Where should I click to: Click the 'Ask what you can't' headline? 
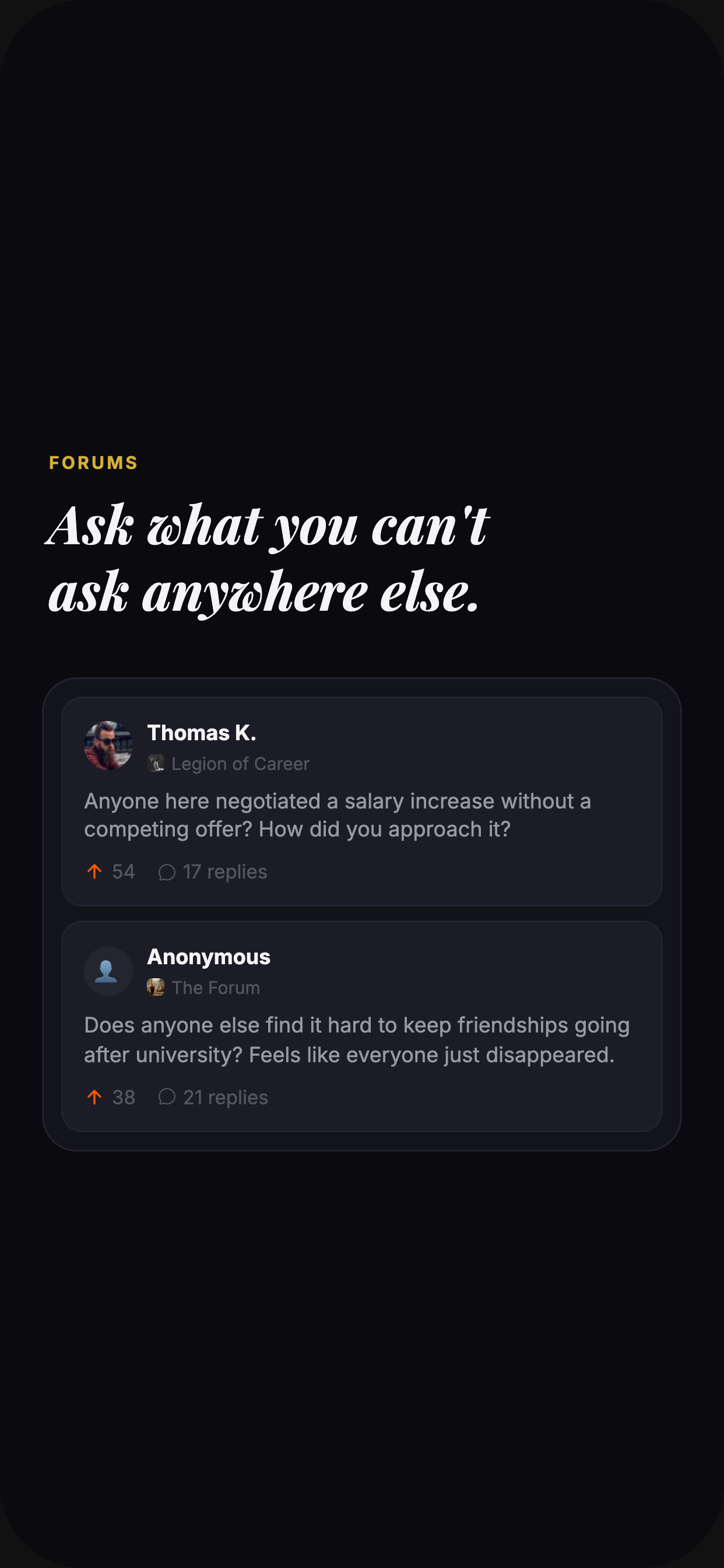(268, 526)
